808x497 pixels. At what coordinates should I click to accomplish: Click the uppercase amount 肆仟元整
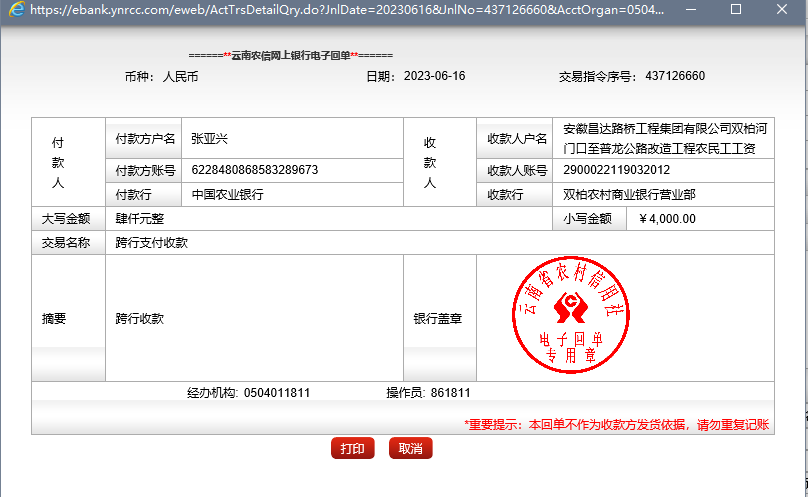139,218
